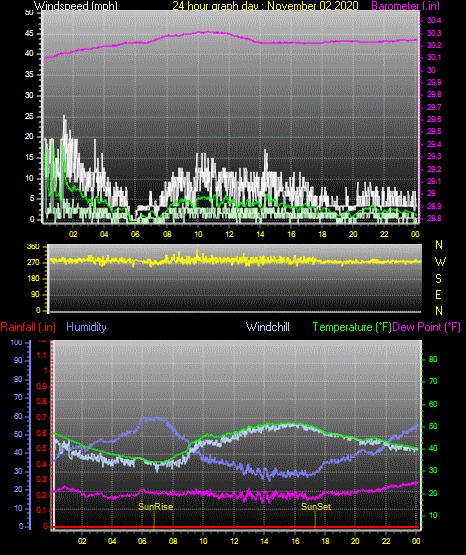Click the "29.1" barometer axis value
The width and height of the screenshot is (466, 555).
click(434, 181)
